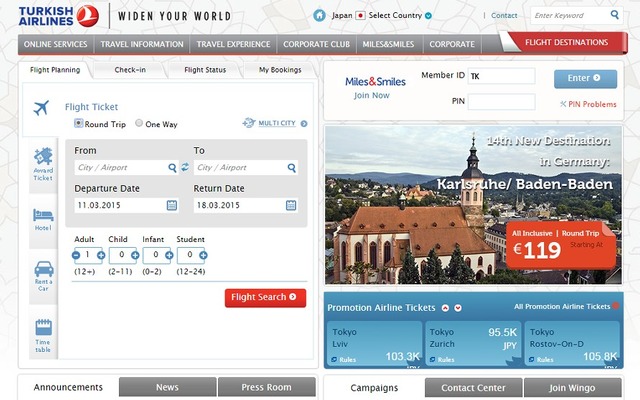
Task: Switch to the News tab
Action: point(167,387)
